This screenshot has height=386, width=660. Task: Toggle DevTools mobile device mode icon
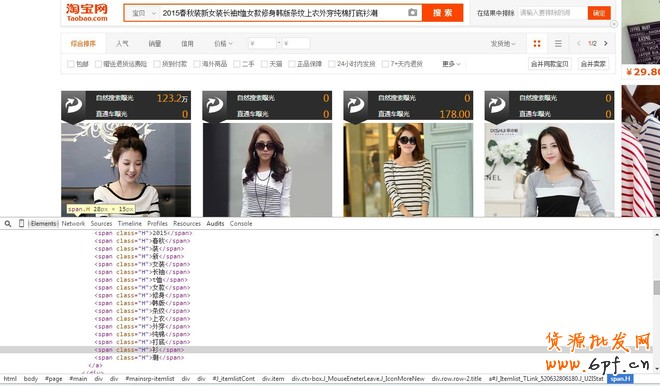pyautogui.click(x=21, y=224)
